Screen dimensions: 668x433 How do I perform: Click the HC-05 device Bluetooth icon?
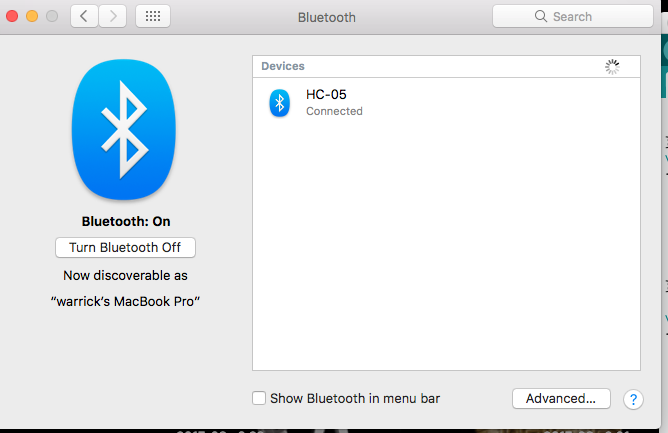coord(279,103)
